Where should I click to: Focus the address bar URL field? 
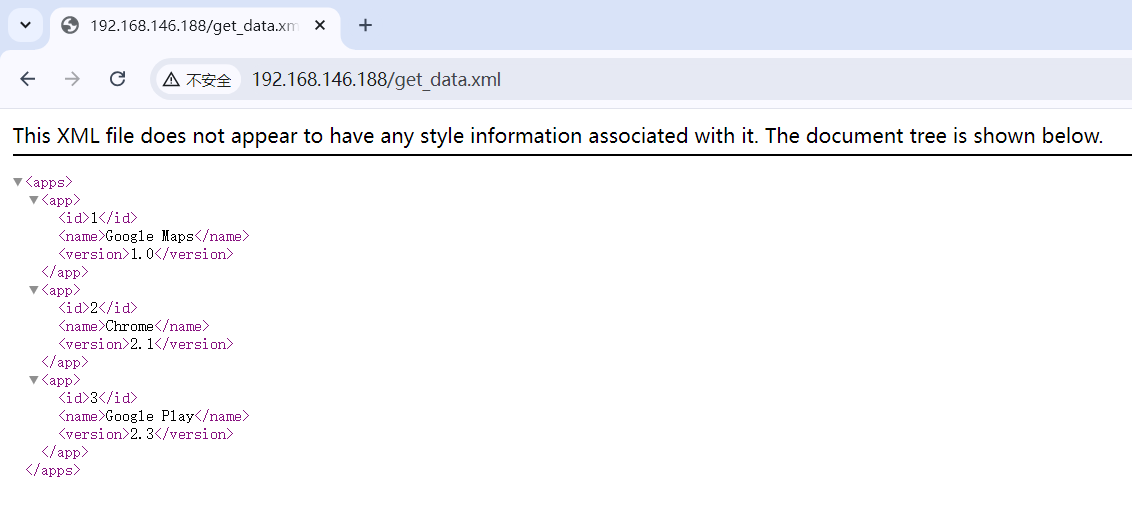(x=600, y=80)
